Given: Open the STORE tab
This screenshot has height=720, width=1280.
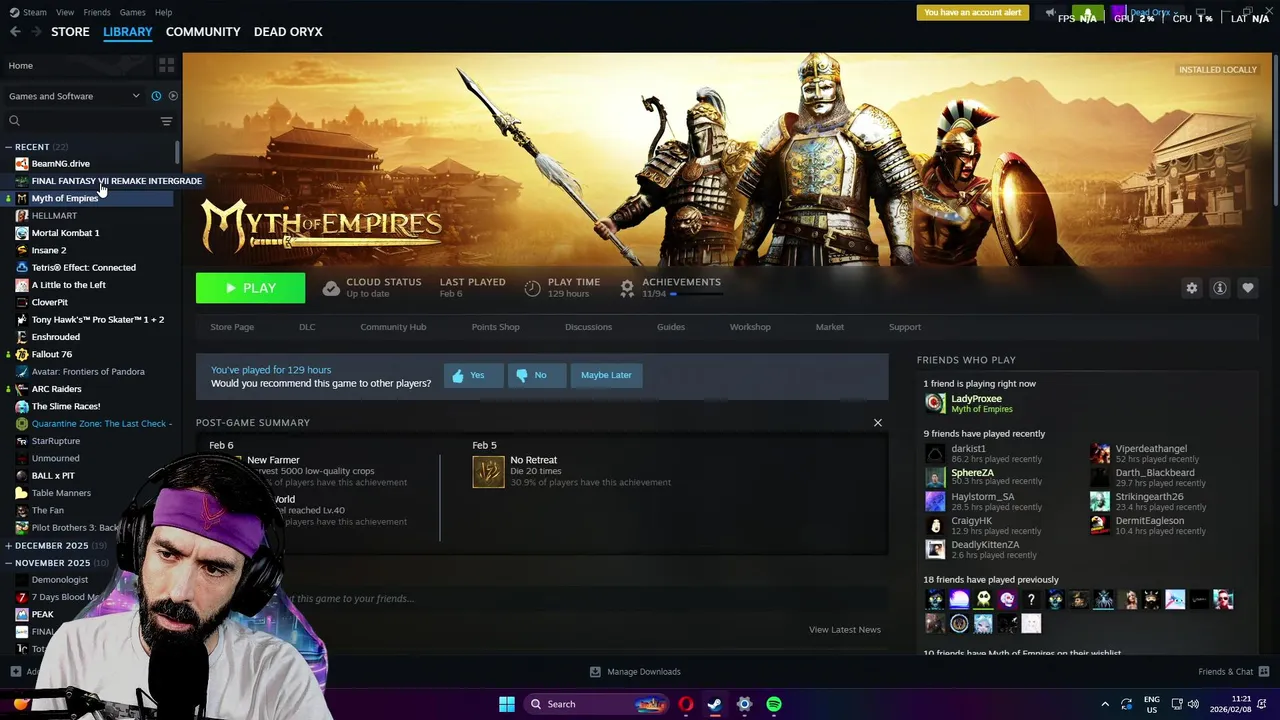Looking at the screenshot, I should (70, 32).
